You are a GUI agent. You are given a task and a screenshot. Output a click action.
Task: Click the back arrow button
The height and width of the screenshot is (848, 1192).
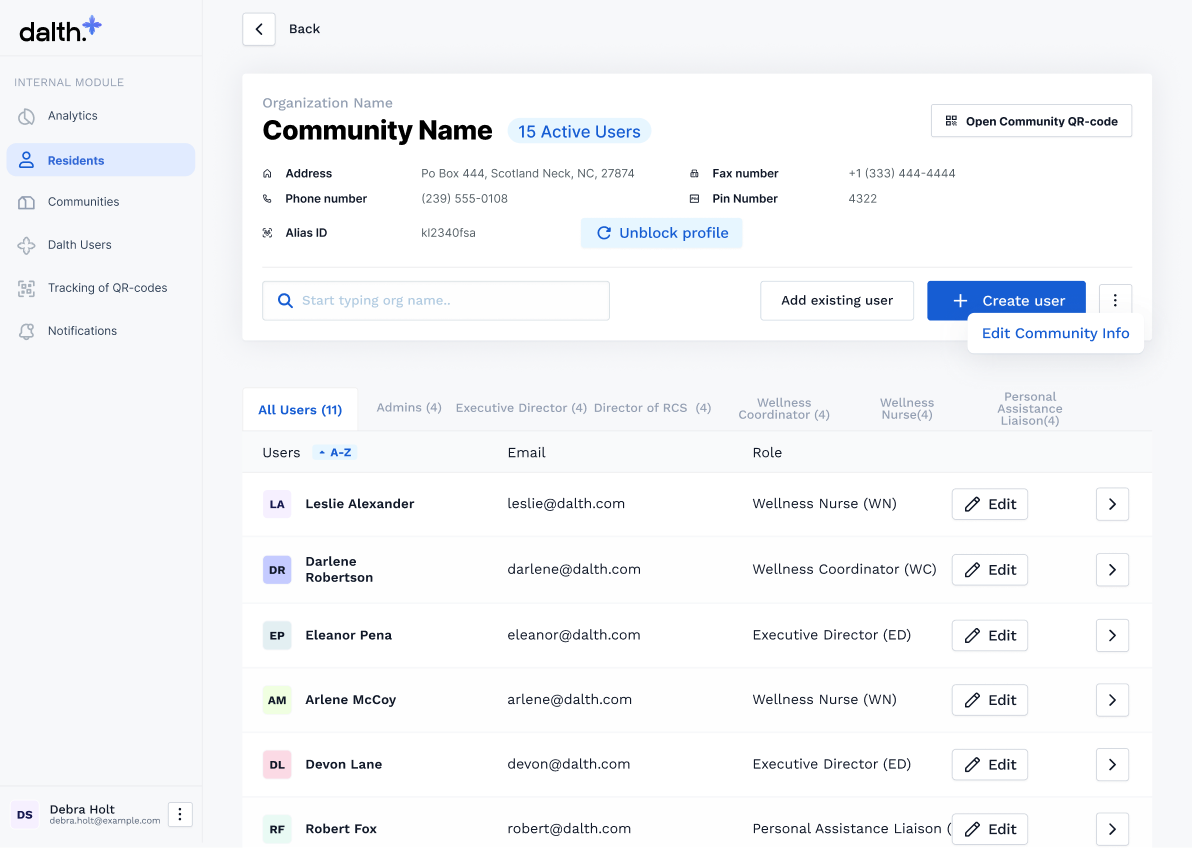[x=259, y=29]
